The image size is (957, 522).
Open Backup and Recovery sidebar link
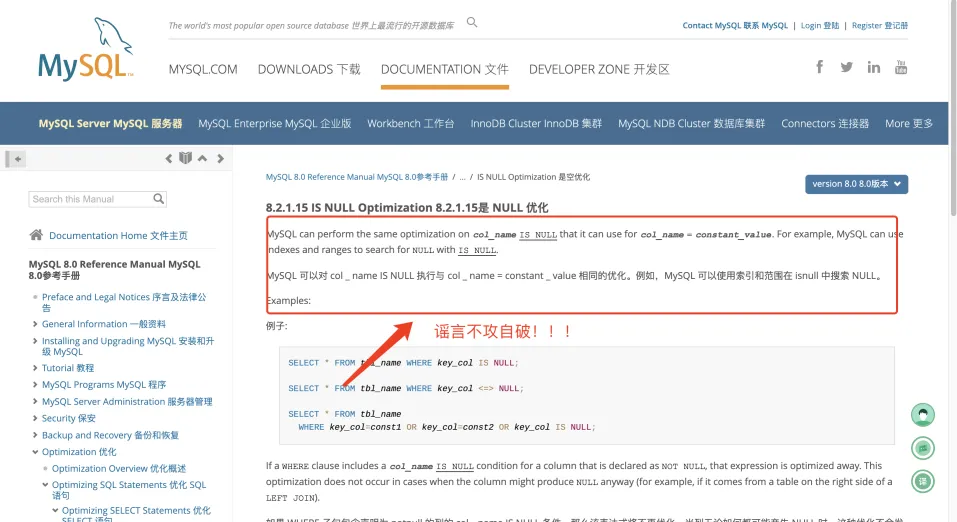coord(110,435)
